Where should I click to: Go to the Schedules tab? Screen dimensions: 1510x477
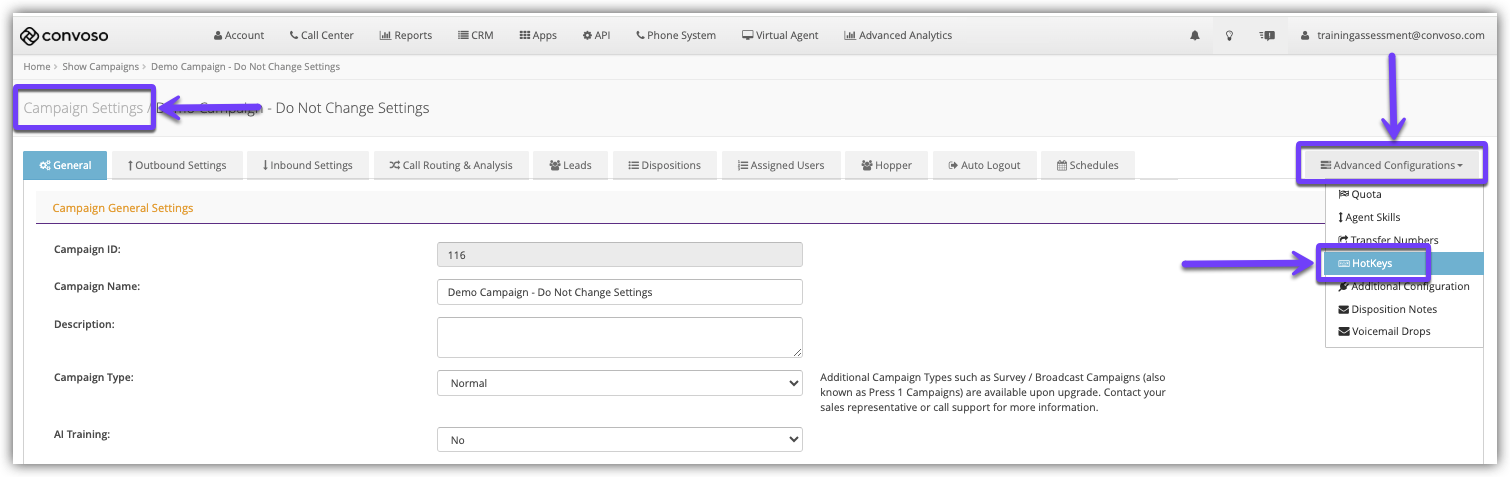[1087, 165]
